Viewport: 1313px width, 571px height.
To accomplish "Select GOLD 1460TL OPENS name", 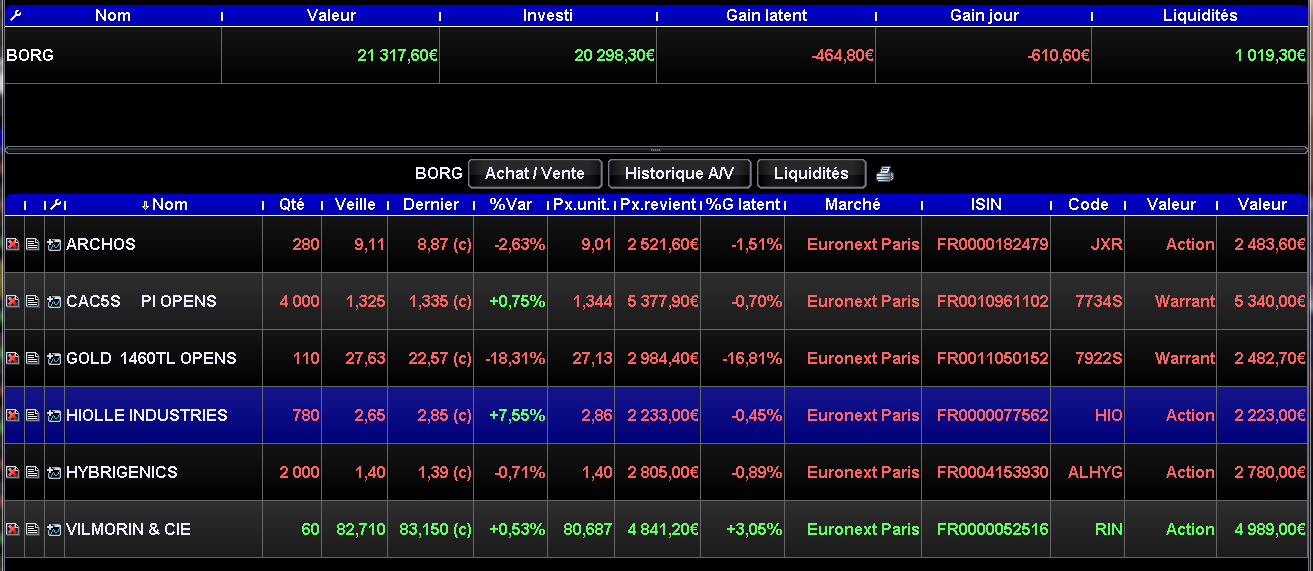I will click(x=151, y=359).
